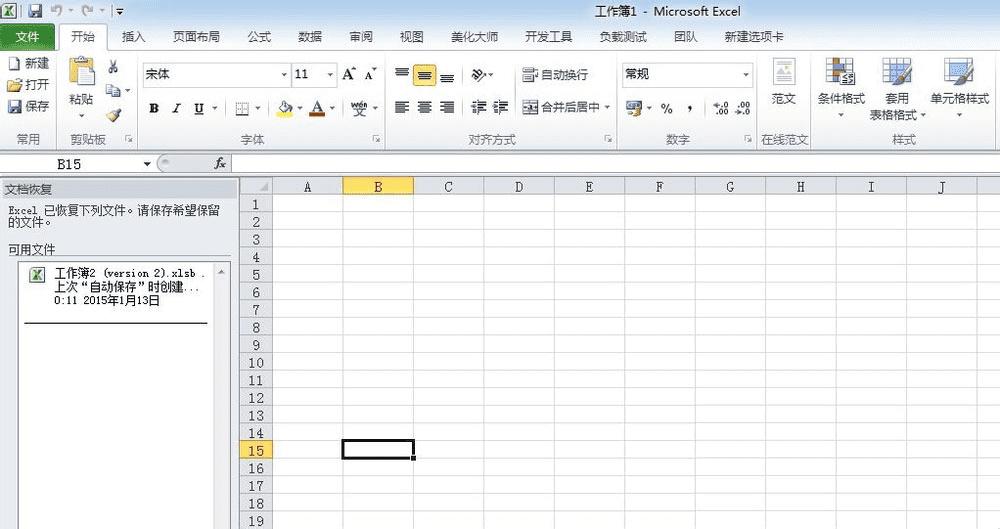Screen dimensions: 1000x529
Task: Click the phonetic guide wén icon
Action: click(359, 108)
